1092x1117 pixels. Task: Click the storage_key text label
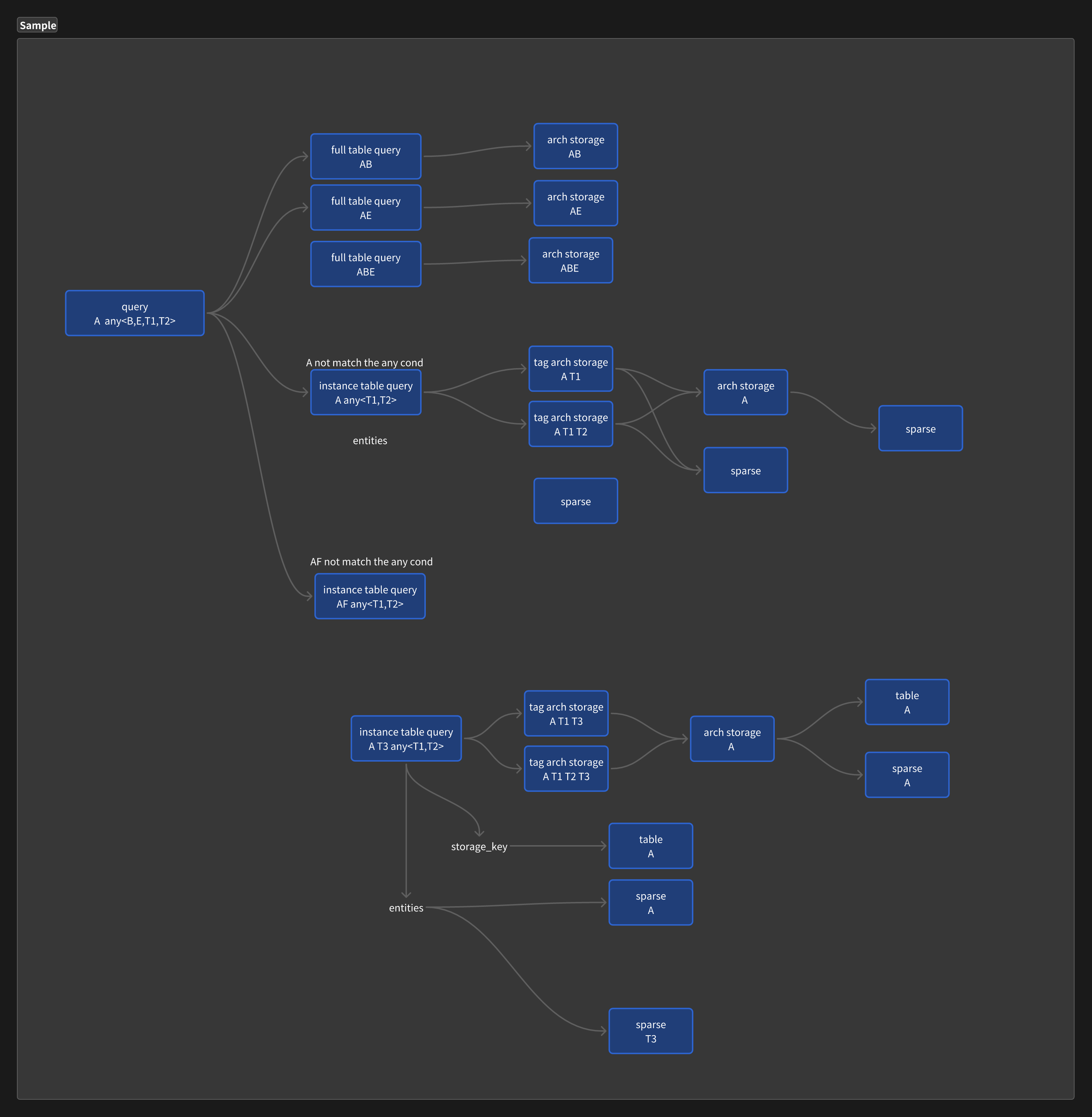[x=479, y=847]
